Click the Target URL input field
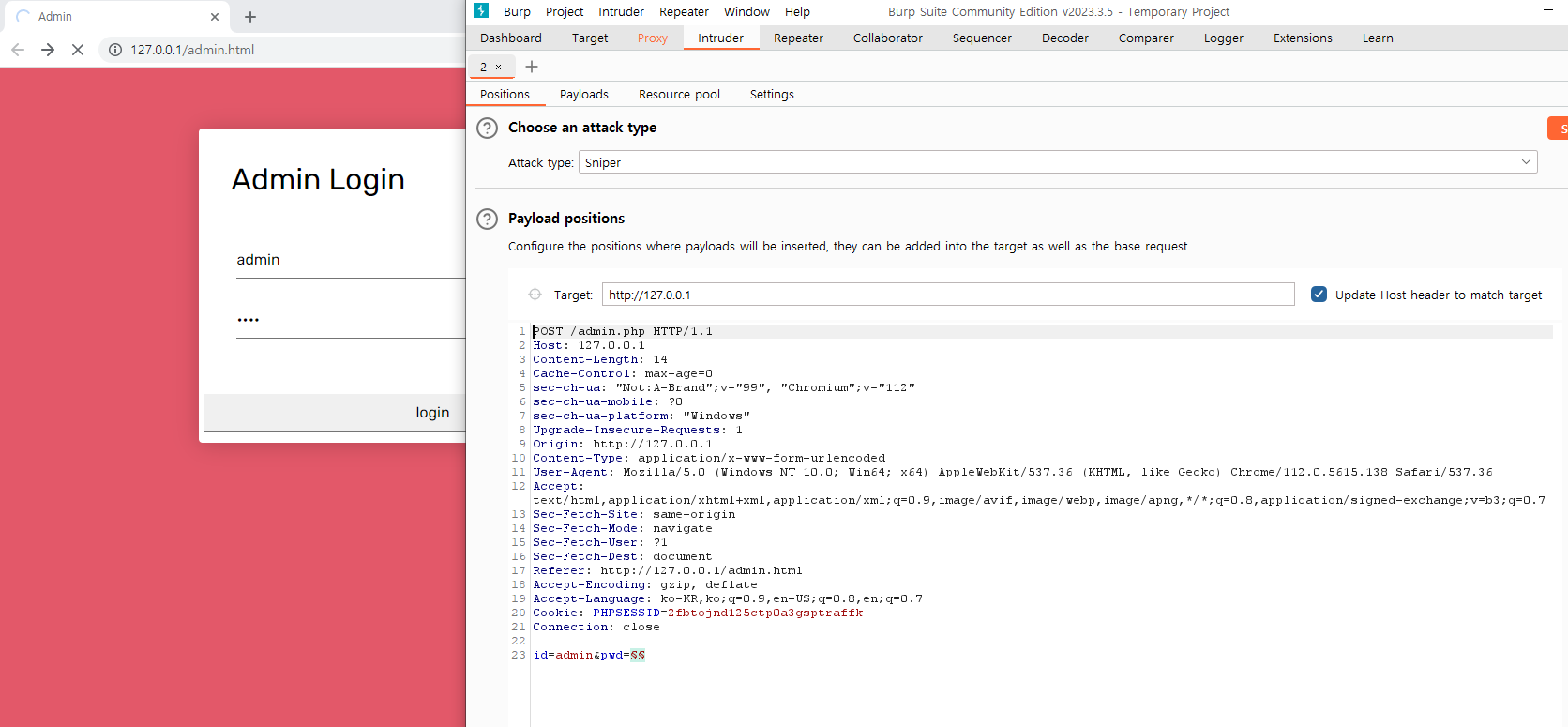 (948, 295)
